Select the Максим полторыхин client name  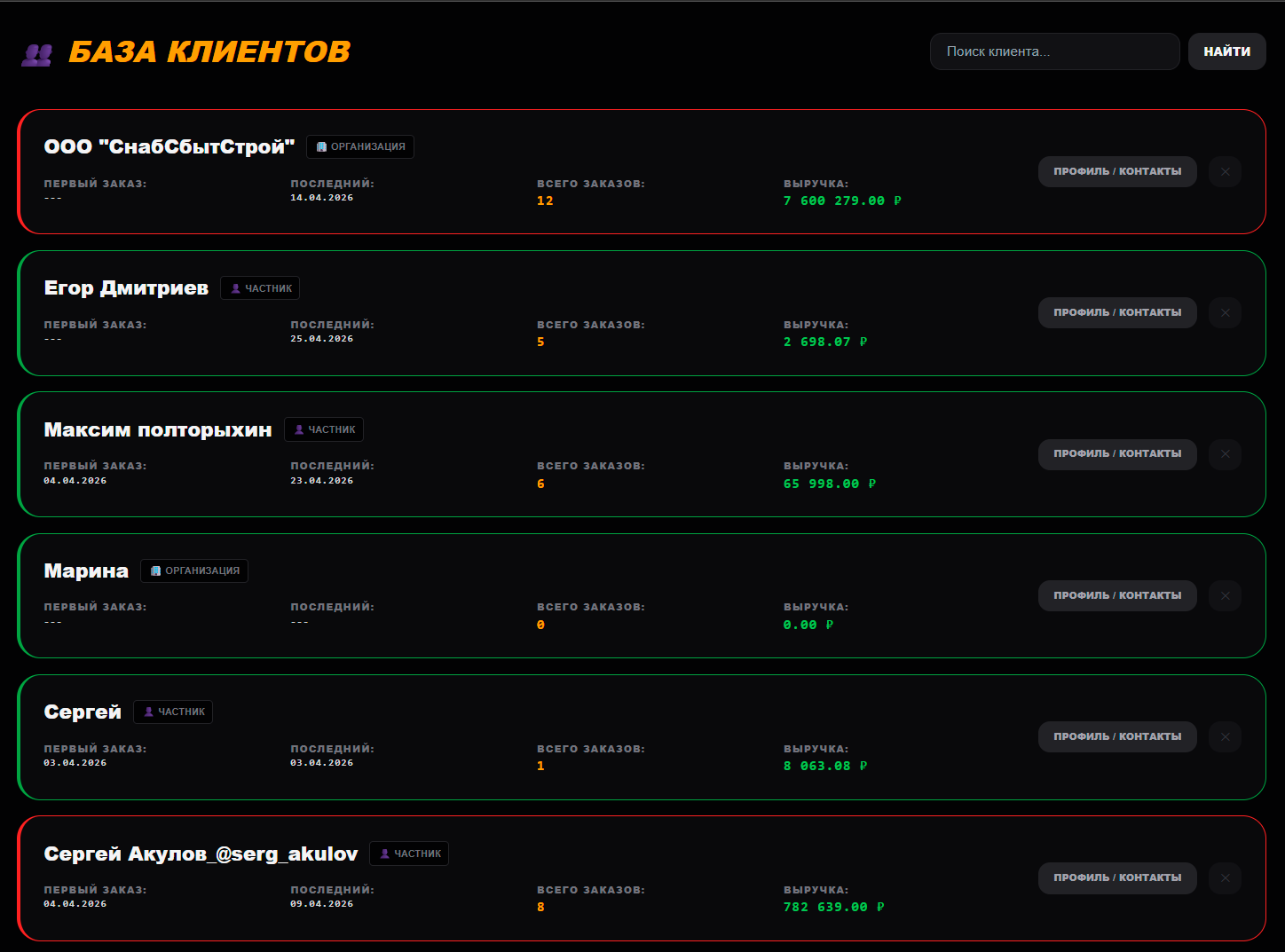pos(158,430)
